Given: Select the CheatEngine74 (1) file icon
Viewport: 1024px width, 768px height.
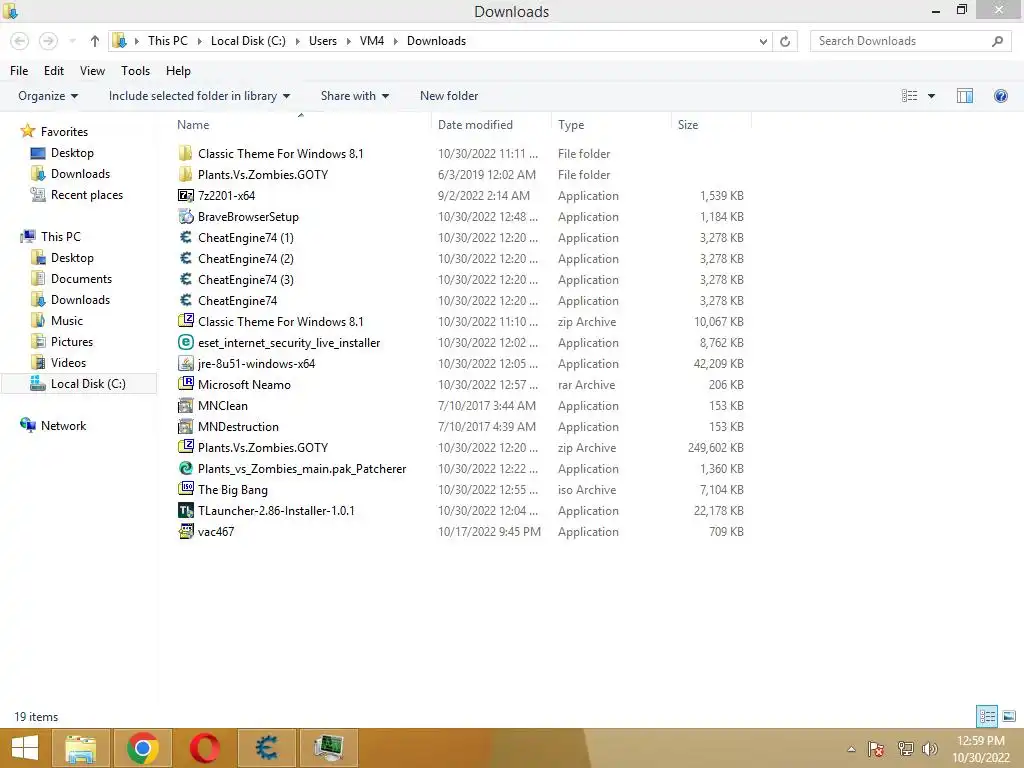Looking at the screenshot, I should [185, 237].
